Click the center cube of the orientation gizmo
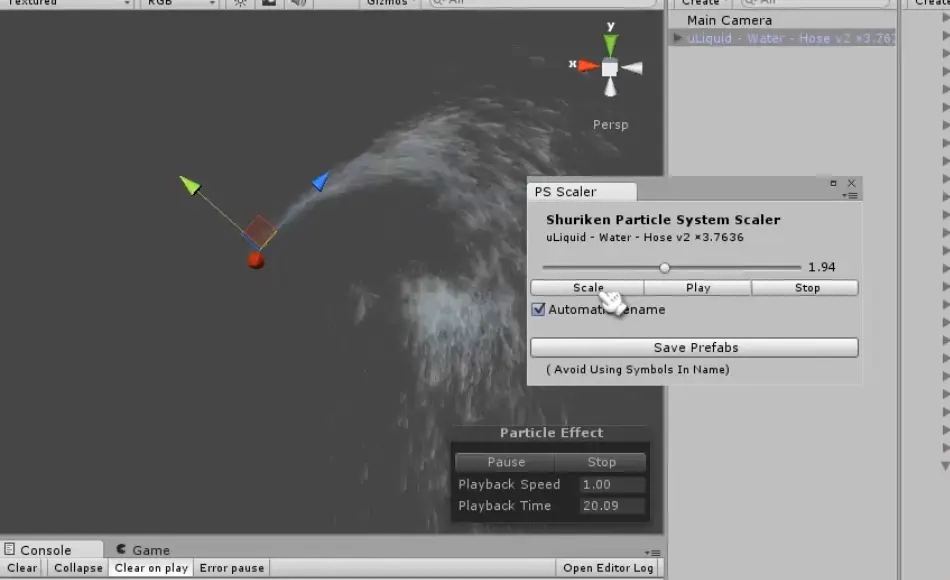This screenshot has height=580, width=950. 610,67
